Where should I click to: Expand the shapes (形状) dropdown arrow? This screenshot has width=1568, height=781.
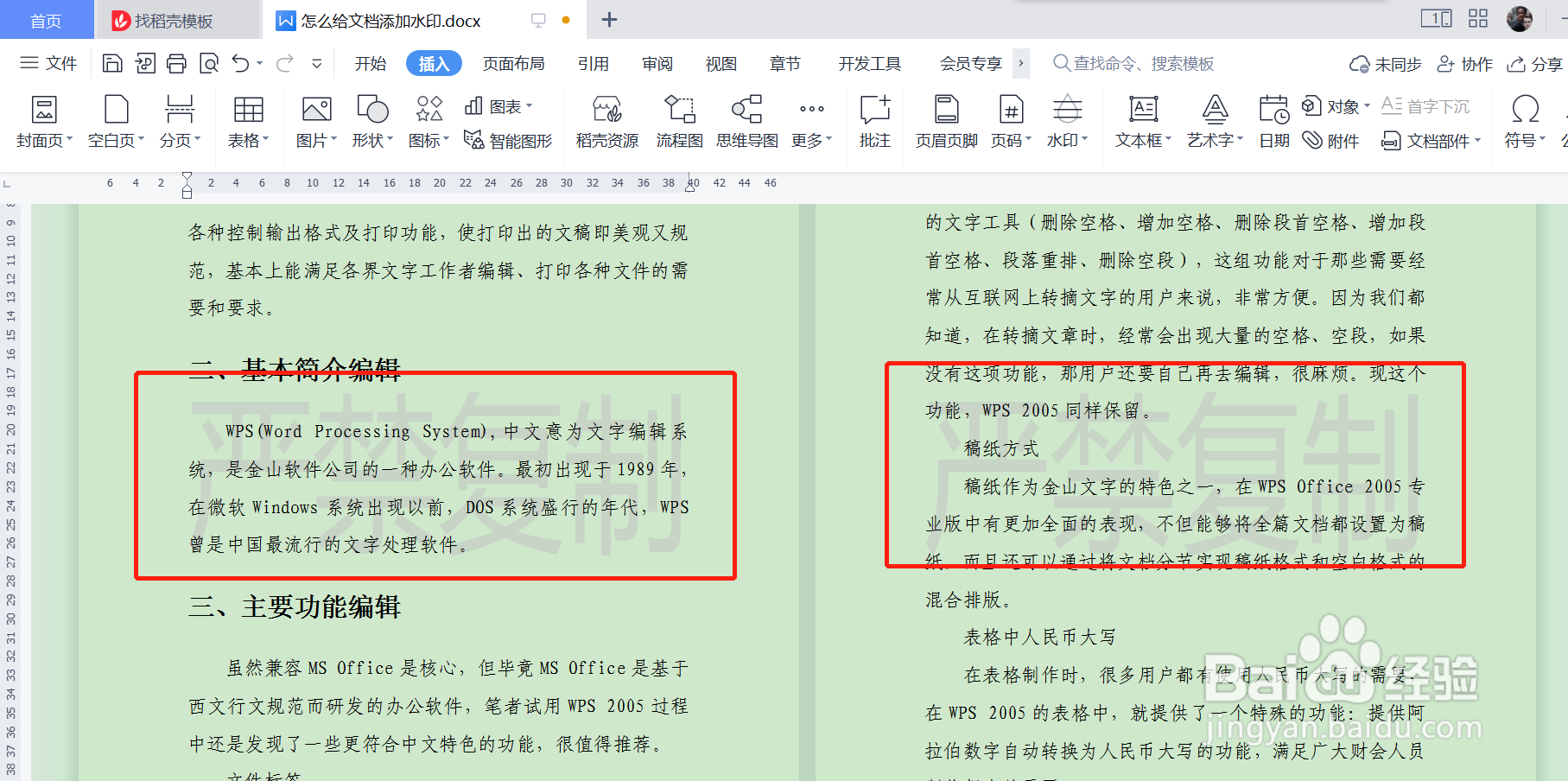(390, 139)
